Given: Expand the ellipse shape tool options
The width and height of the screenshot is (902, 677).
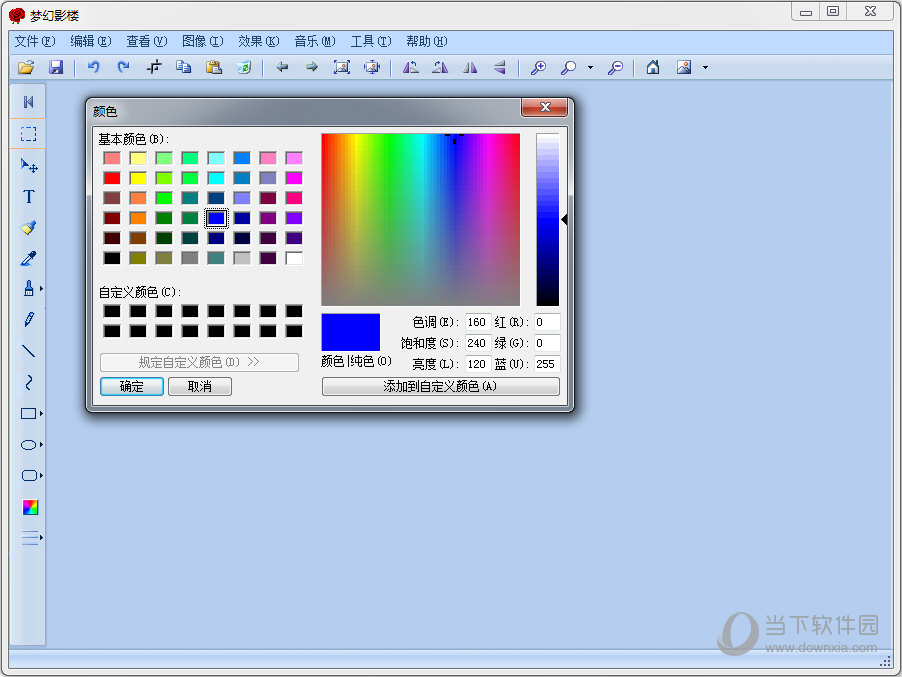Looking at the screenshot, I should click(x=41, y=445).
